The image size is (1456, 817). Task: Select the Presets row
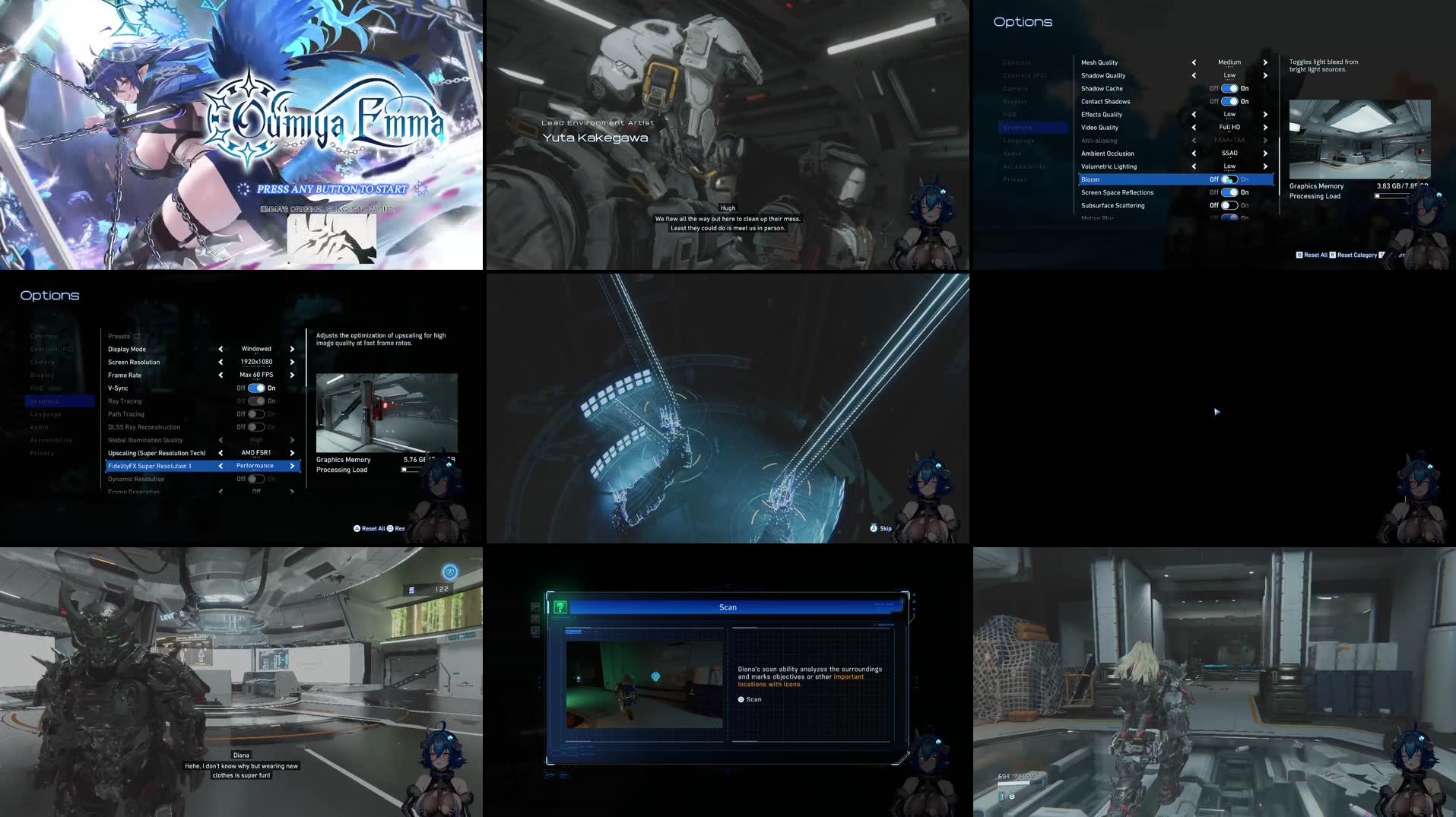point(203,336)
